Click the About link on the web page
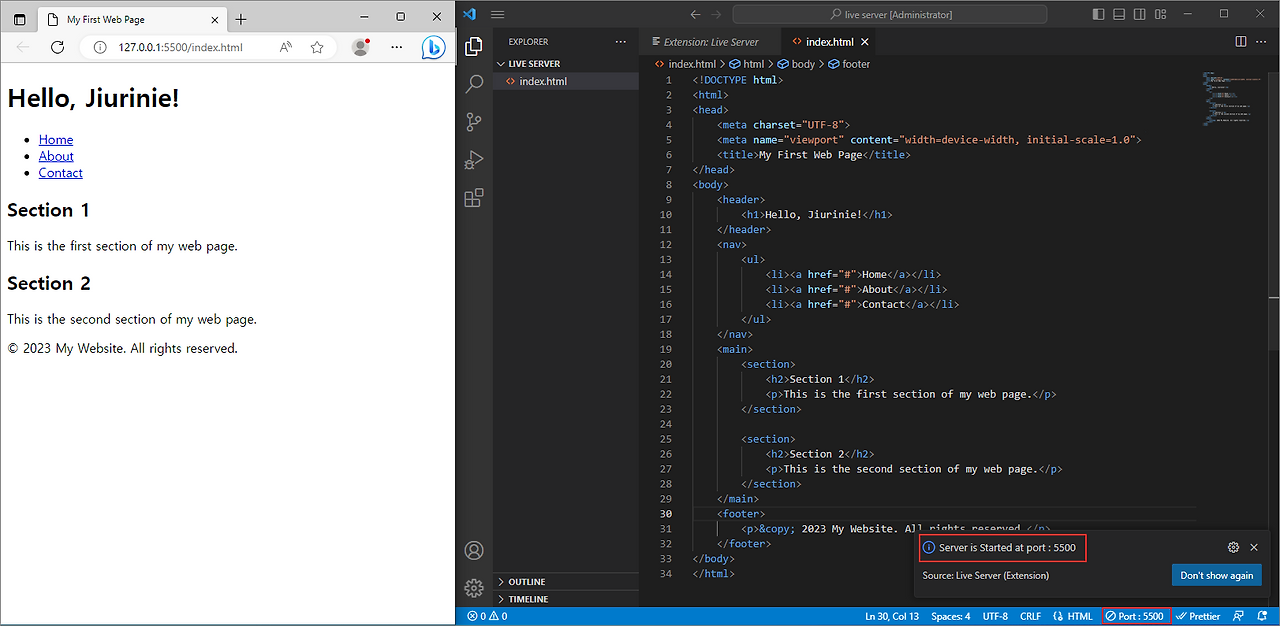Image resolution: width=1280 pixels, height=626 pixels. [x=56, y=156]
